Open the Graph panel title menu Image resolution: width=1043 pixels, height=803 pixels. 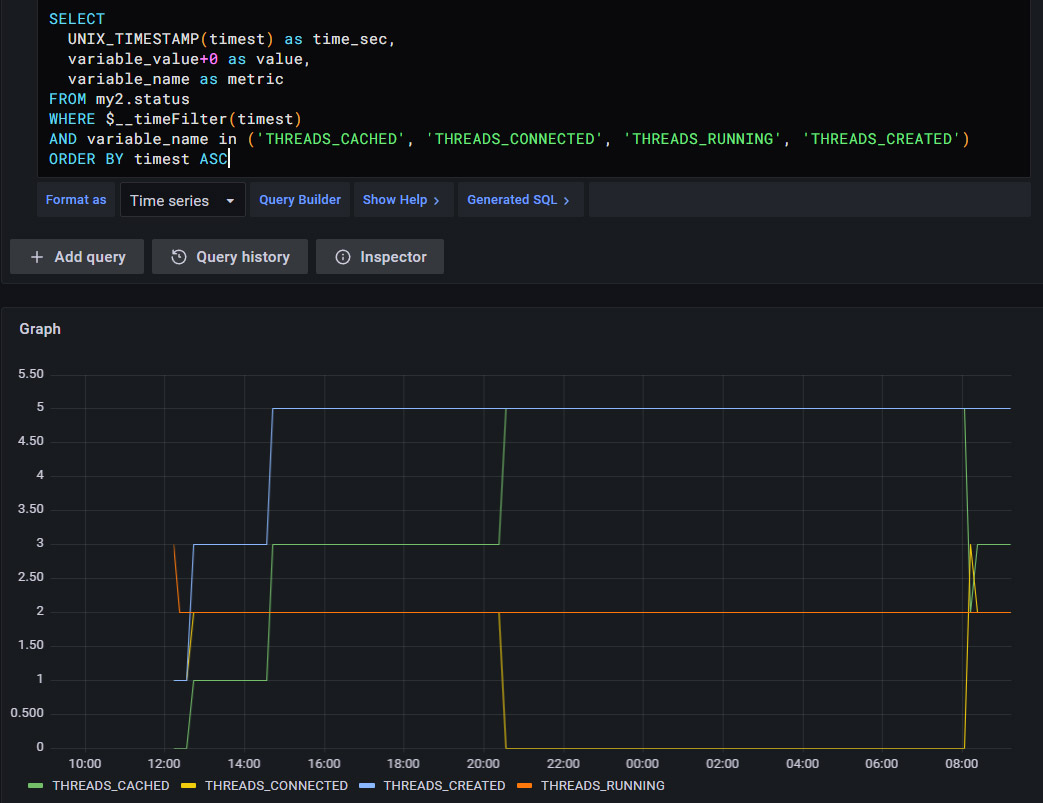click(40, 328)
